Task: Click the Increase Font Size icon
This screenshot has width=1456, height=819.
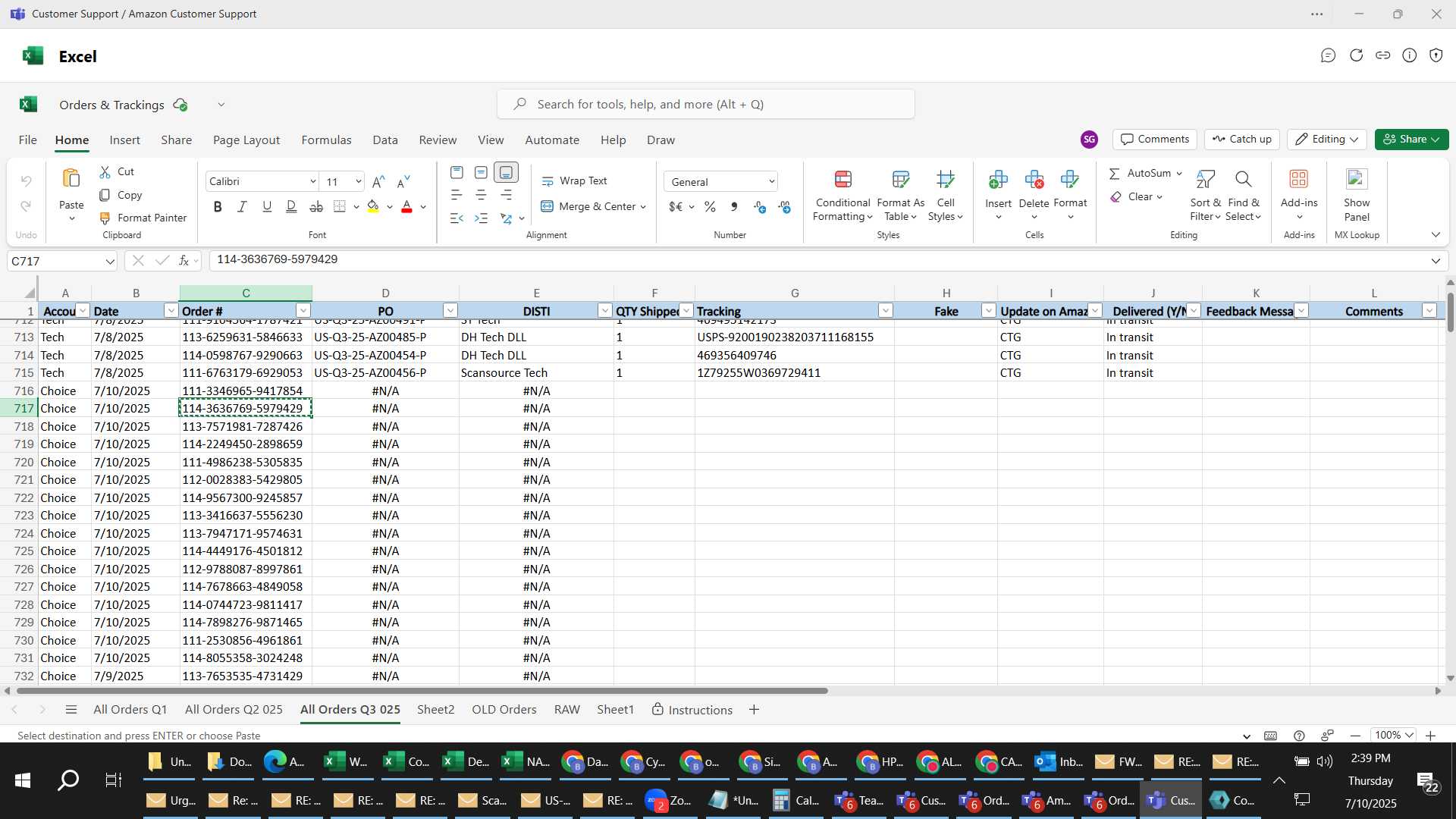Action: click(x=378, y=182)
